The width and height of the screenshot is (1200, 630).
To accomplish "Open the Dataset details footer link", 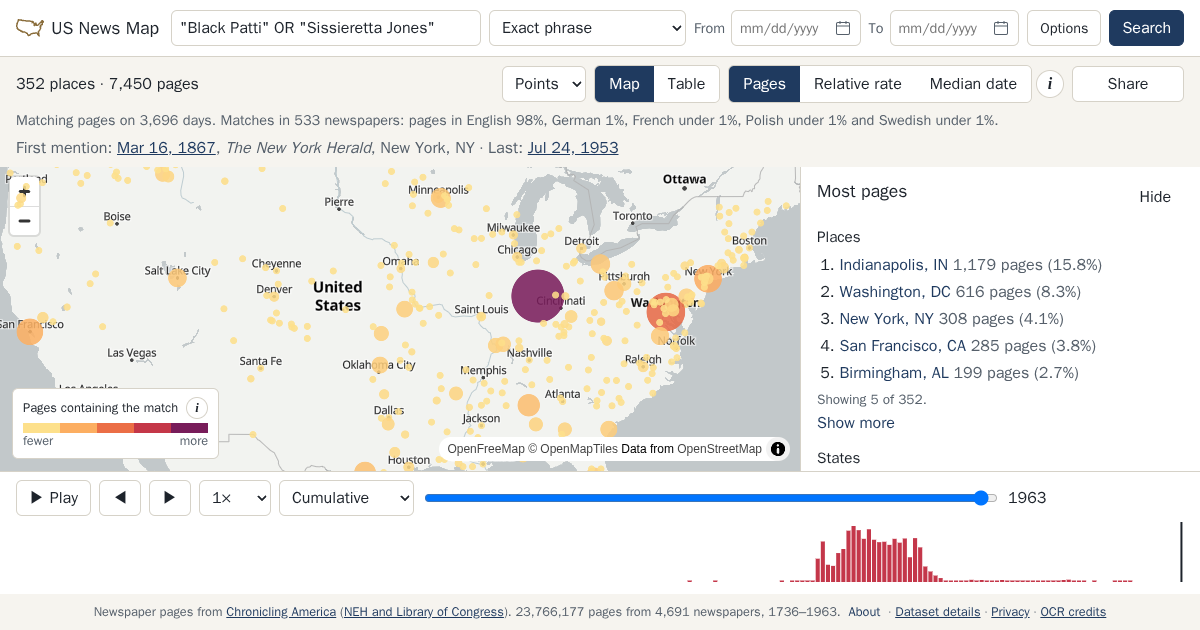I will tap(937, 612).
